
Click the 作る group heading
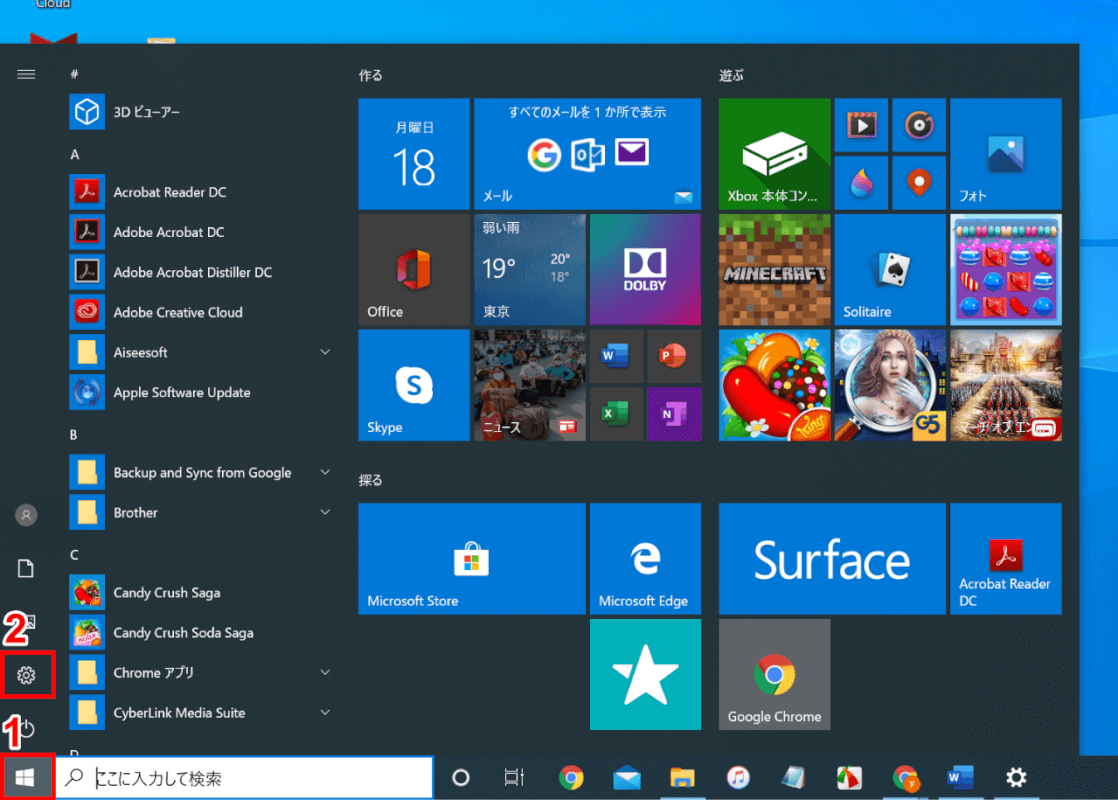pos(371,76)
